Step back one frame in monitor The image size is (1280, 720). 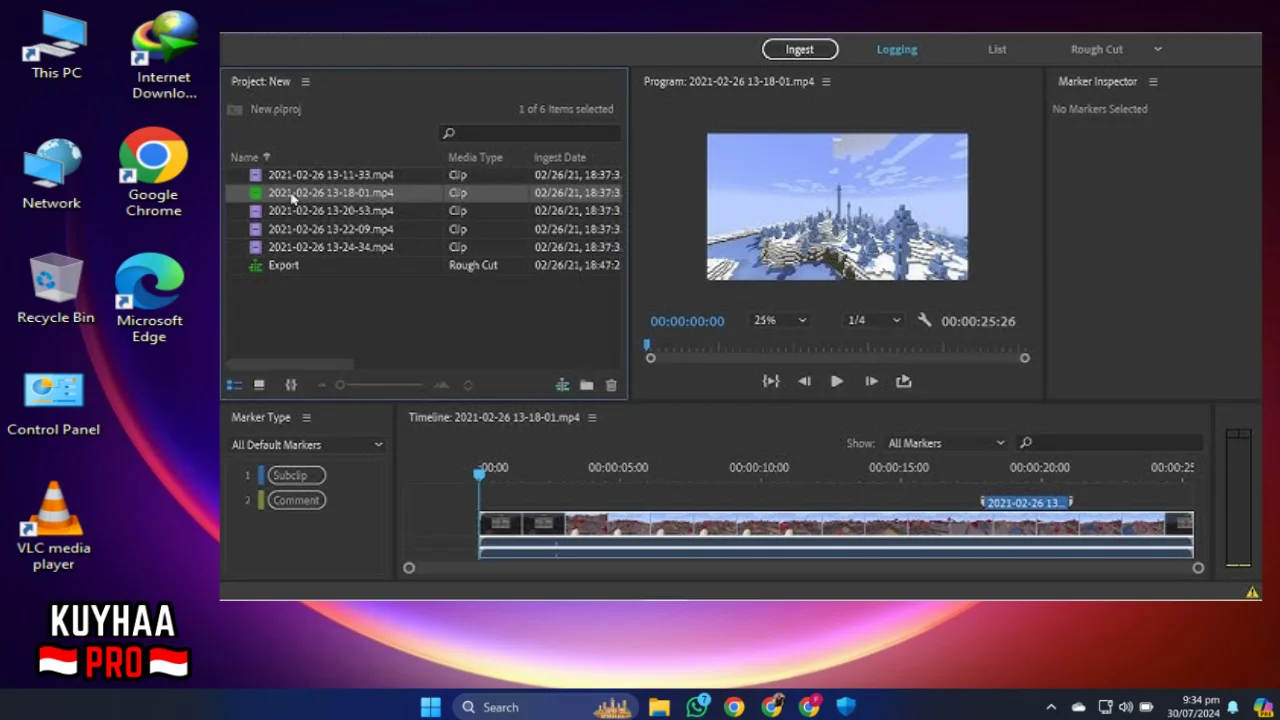pos(804,381)
